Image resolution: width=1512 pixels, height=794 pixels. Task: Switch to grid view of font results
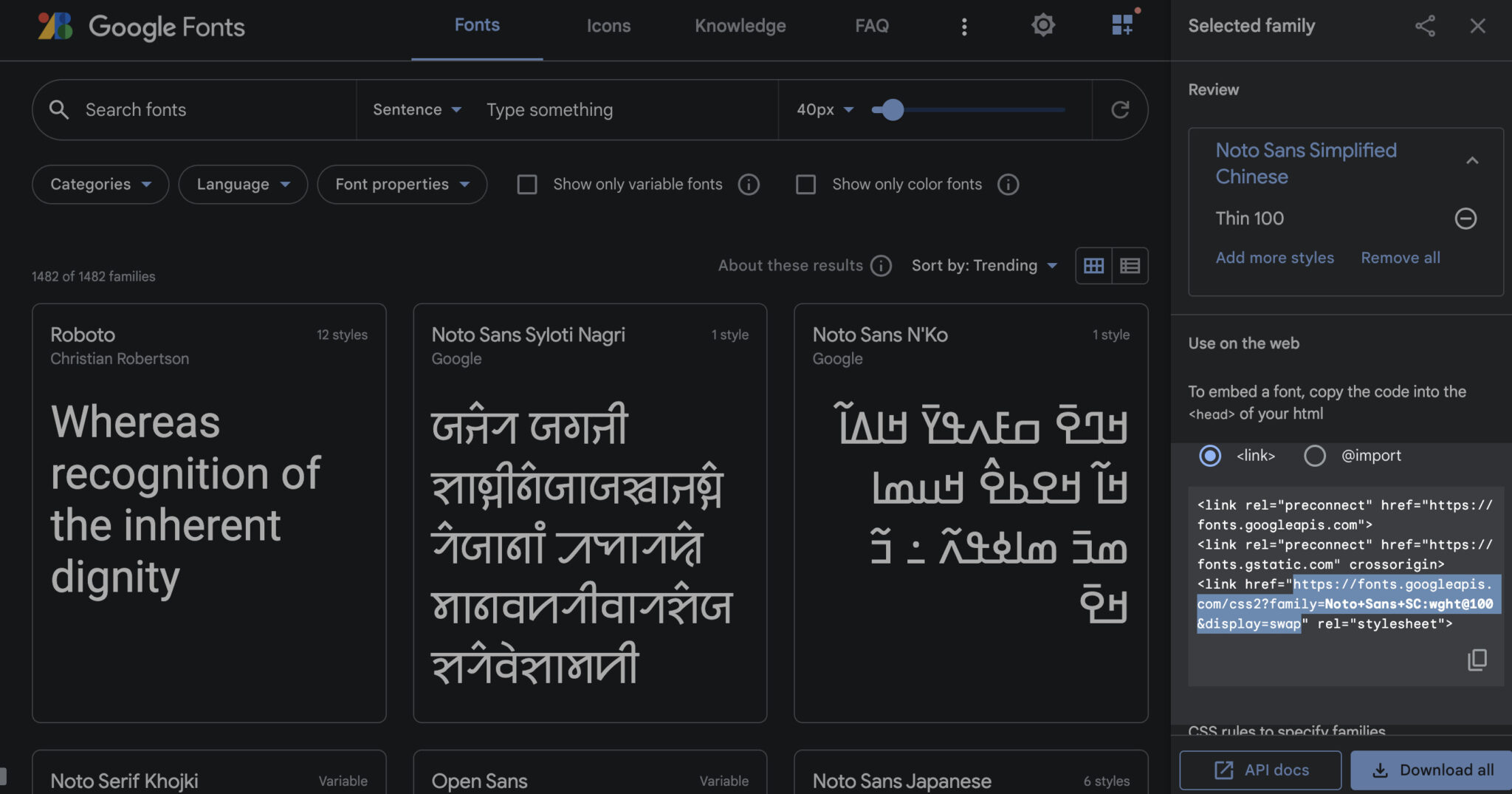(x=1094, y=265)
